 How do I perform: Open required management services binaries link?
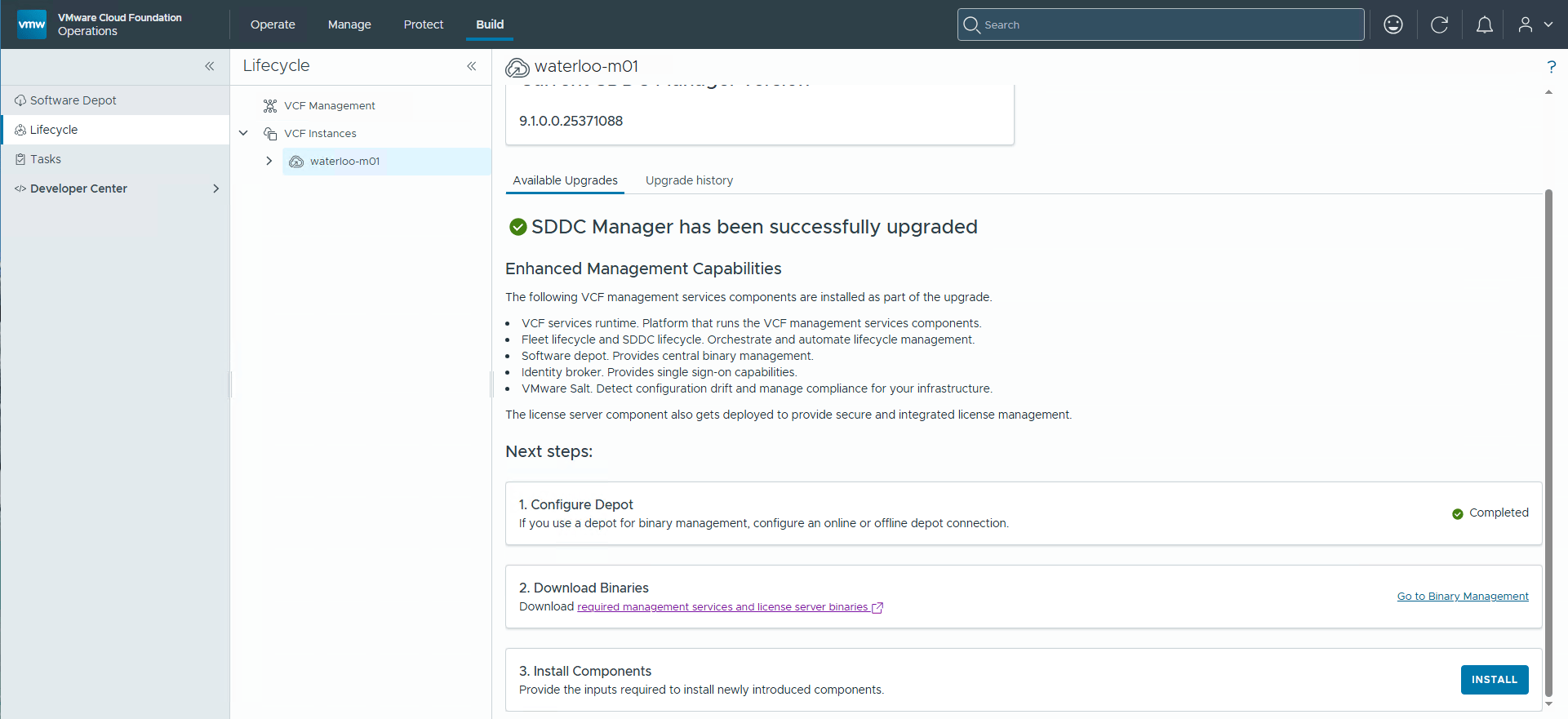click(x=722, y=607)
